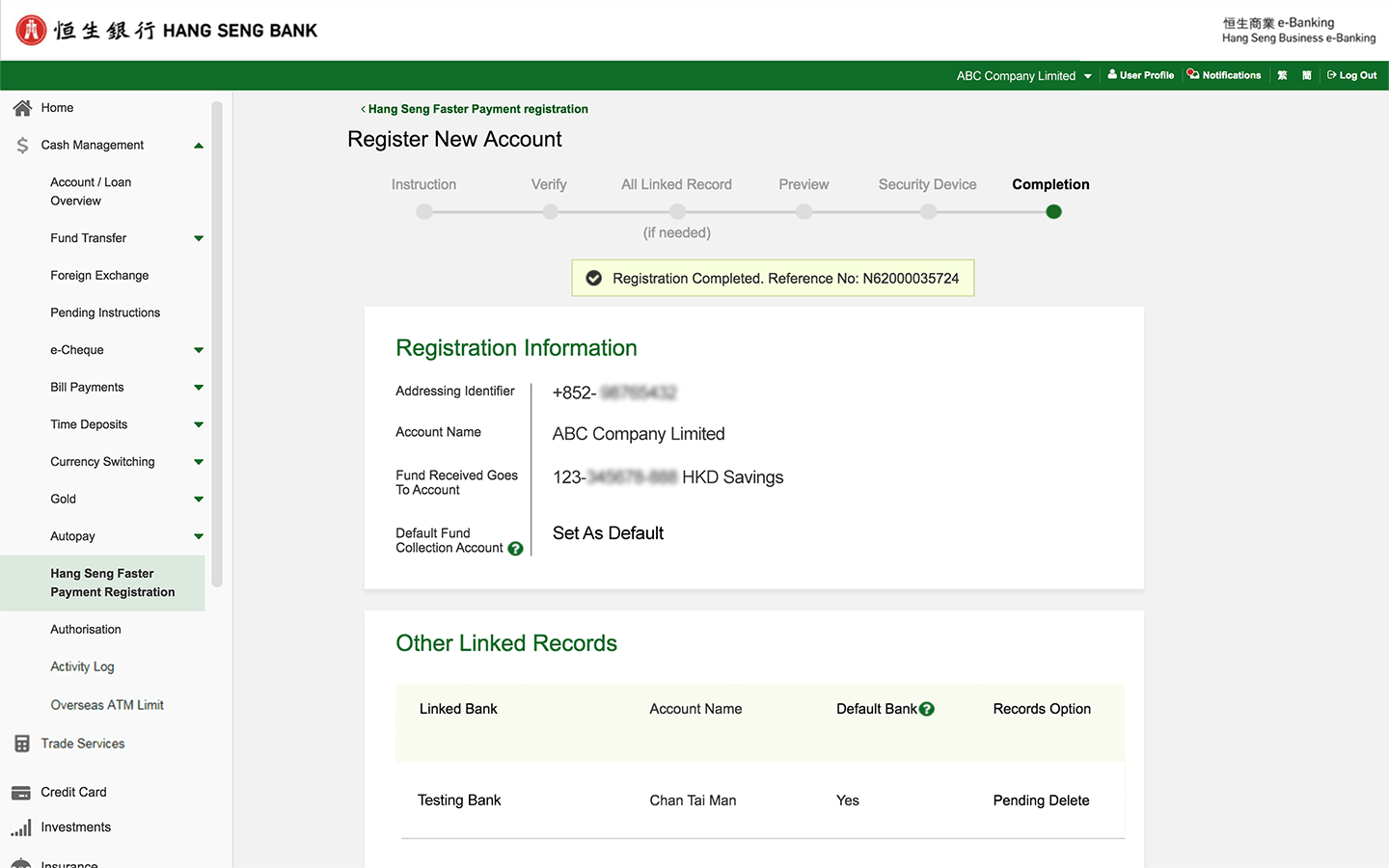This screenshot has width=1389, height=868.
Task: Click the registration completed checkmark icon
Action: [594, 278]
